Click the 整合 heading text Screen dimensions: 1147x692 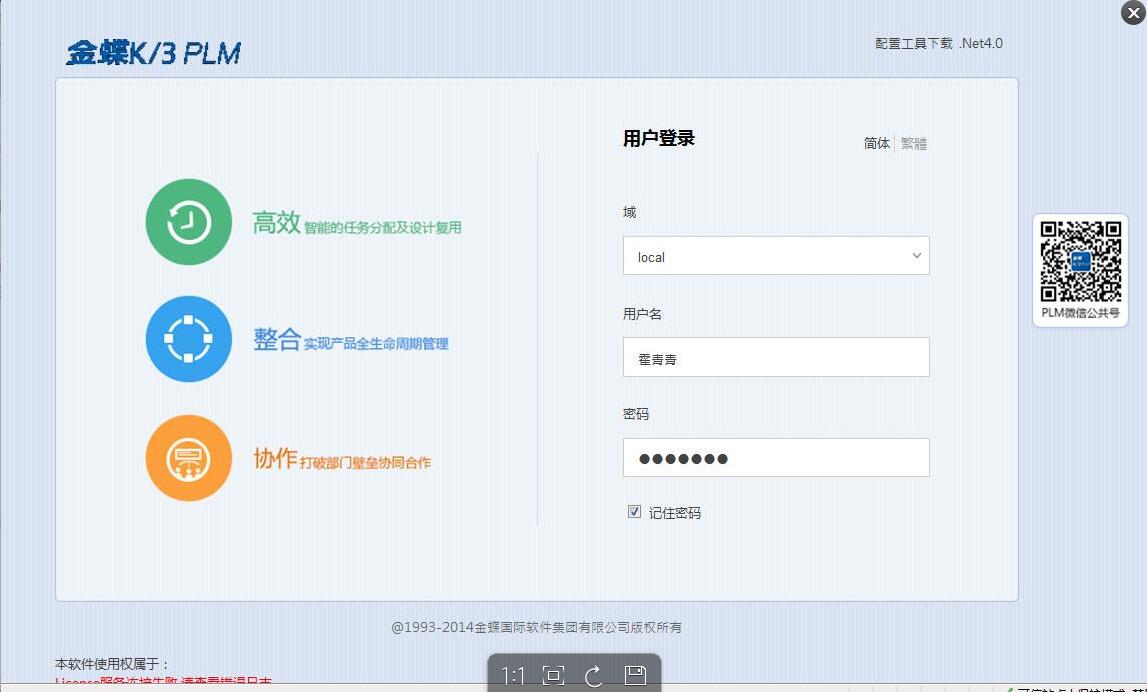277,339
